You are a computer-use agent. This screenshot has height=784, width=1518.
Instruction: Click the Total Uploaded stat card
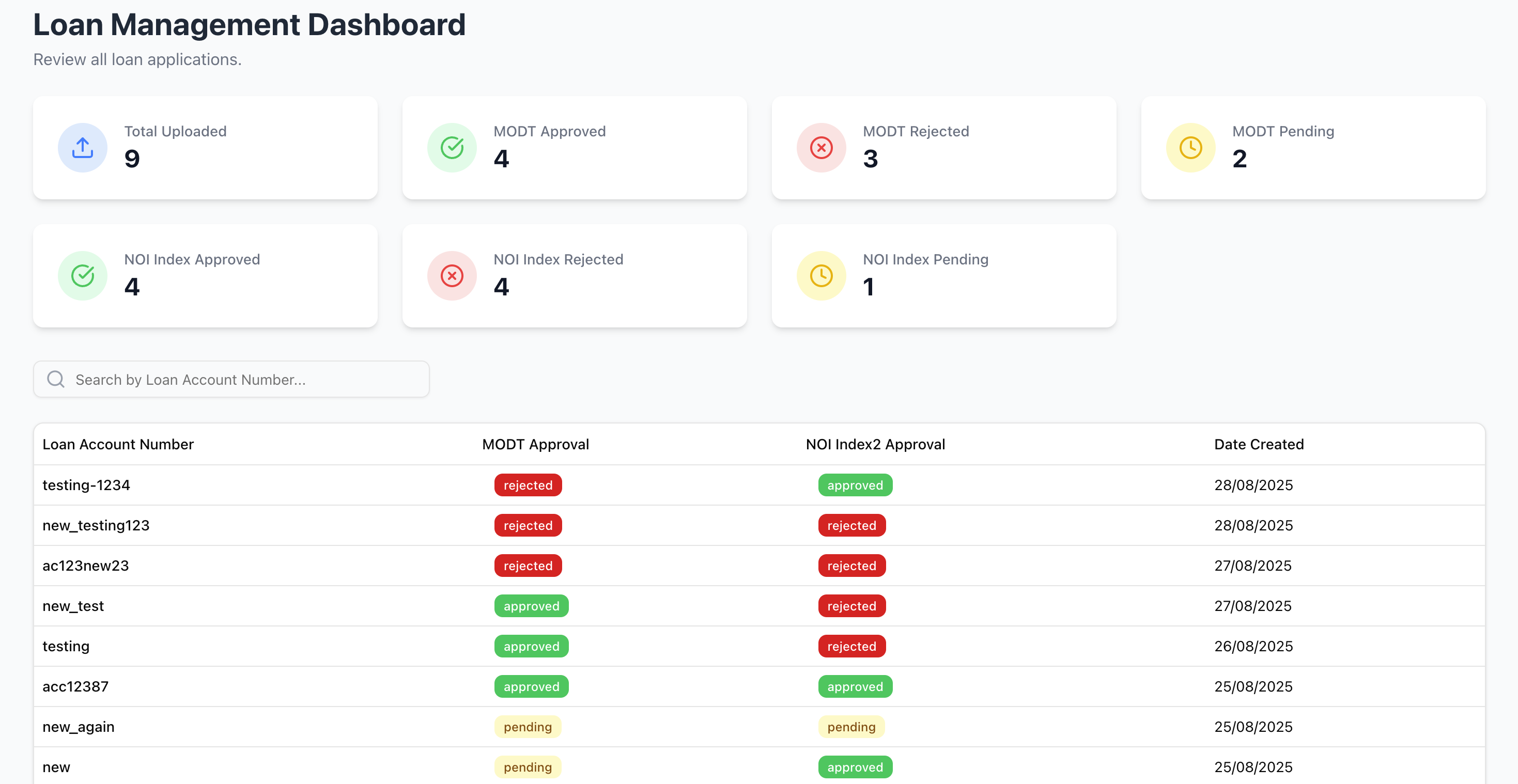(205, 148)
